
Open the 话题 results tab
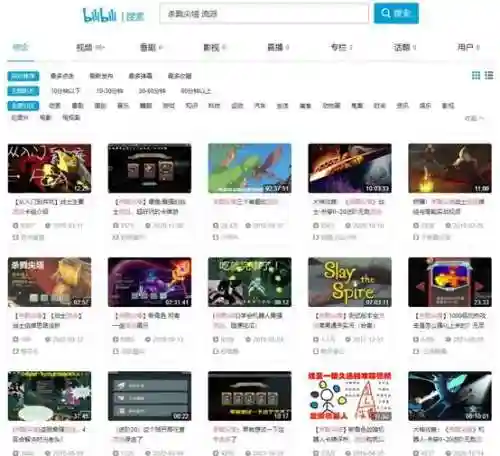[x=405, y=48]
